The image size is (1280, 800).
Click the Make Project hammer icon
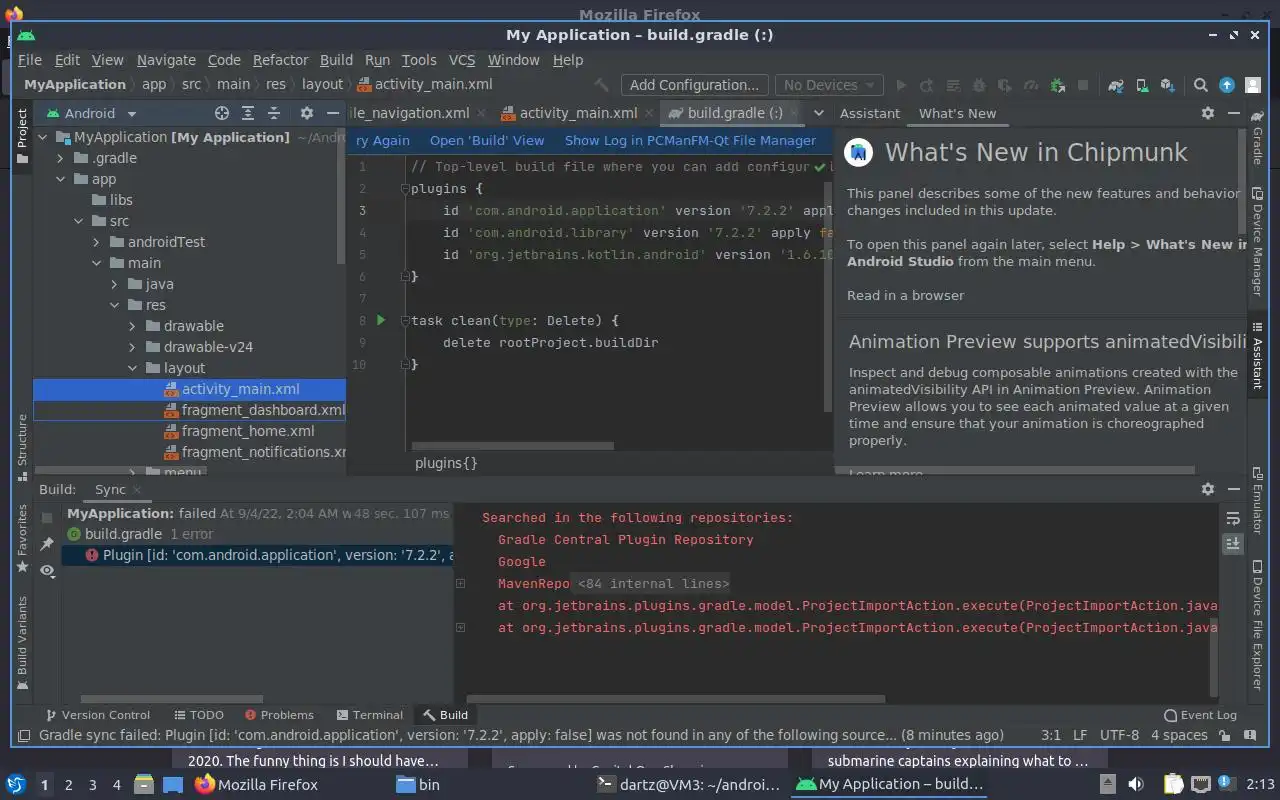click(601, 85)
